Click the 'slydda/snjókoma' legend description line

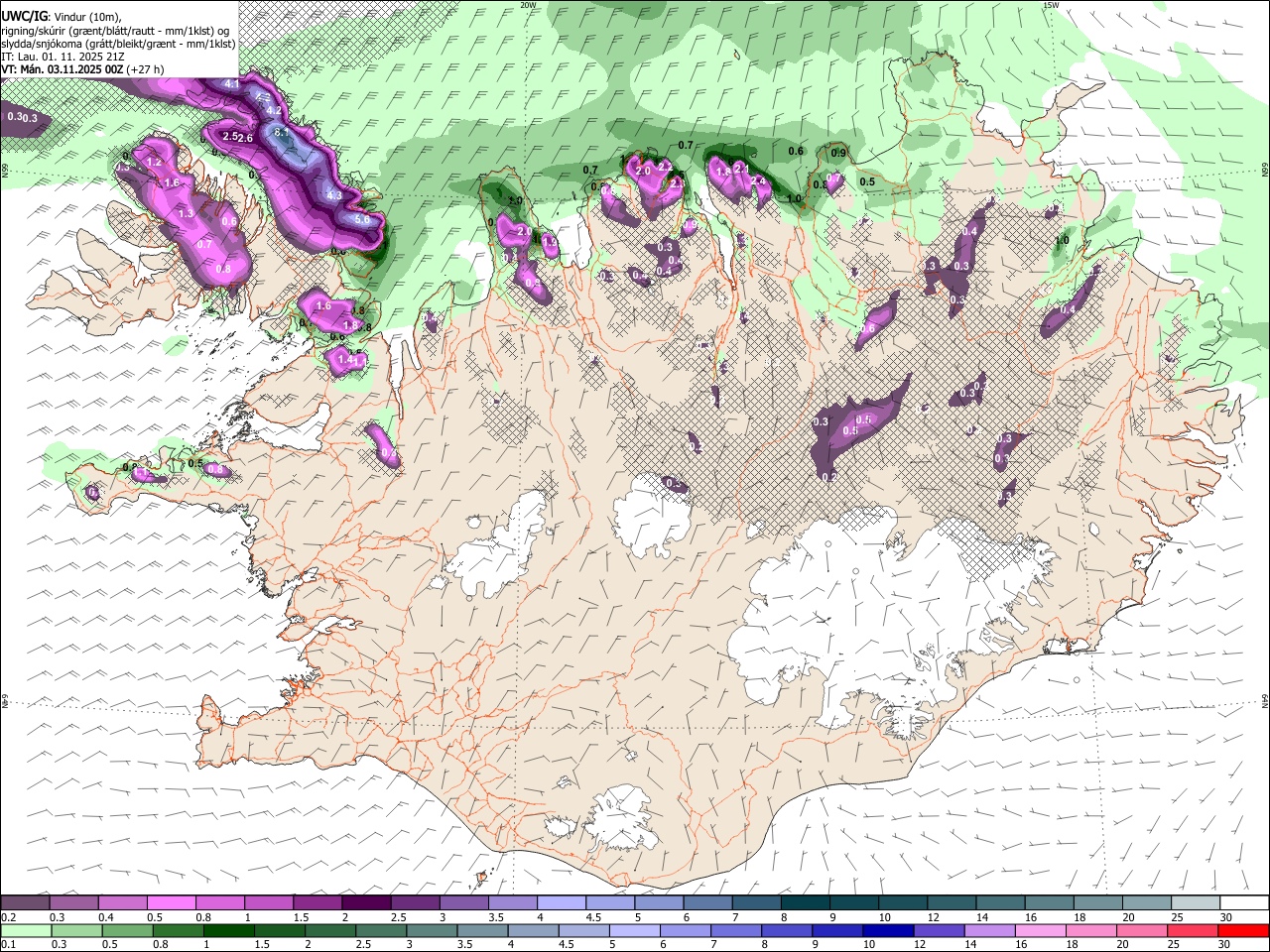(x=118, y=44)
